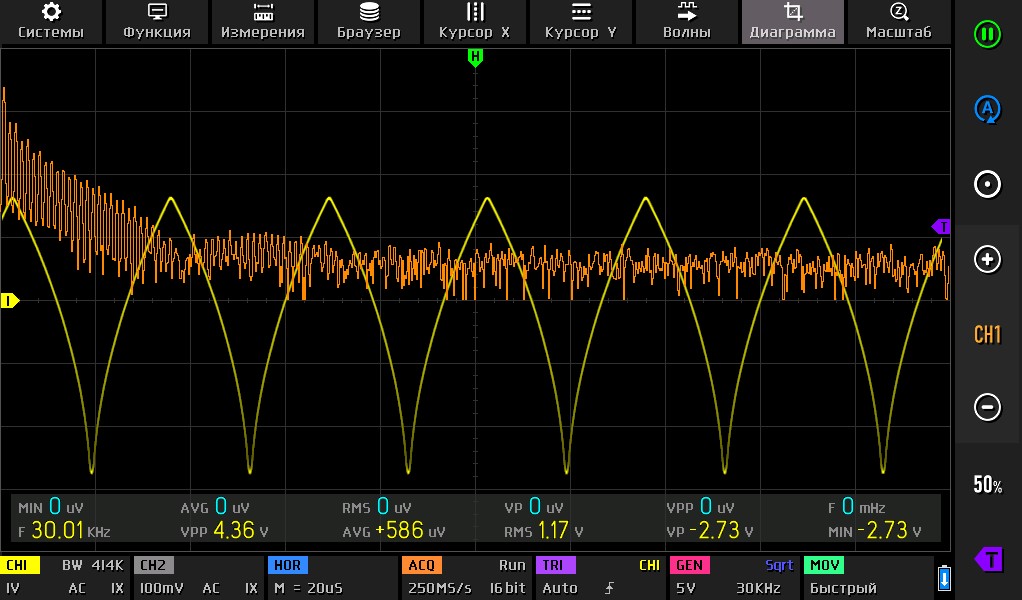Pause acquisition with the green run/stop button

pyautogui.click(x=987, y=34)
